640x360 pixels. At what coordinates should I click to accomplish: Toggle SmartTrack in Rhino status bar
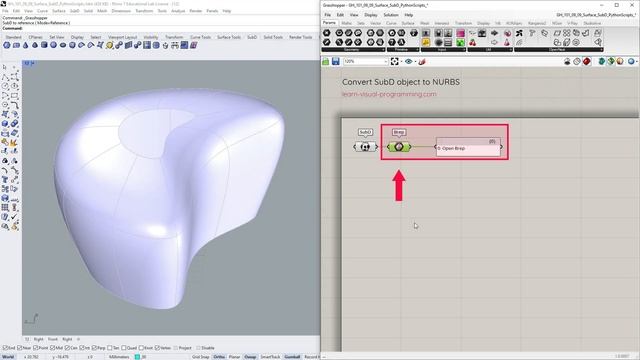tap(270, 357)
